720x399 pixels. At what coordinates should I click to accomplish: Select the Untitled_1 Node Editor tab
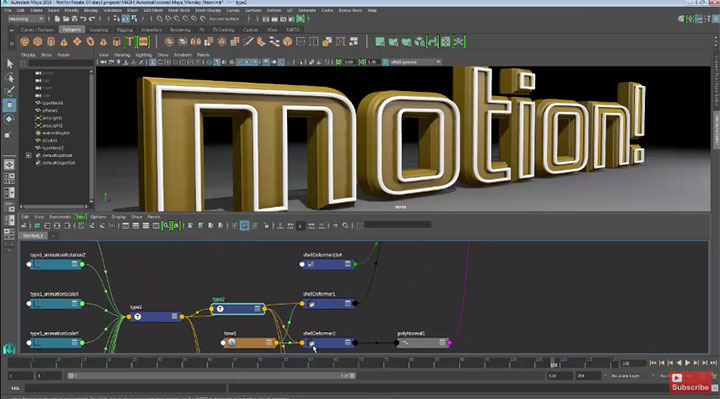coord(34,236)
